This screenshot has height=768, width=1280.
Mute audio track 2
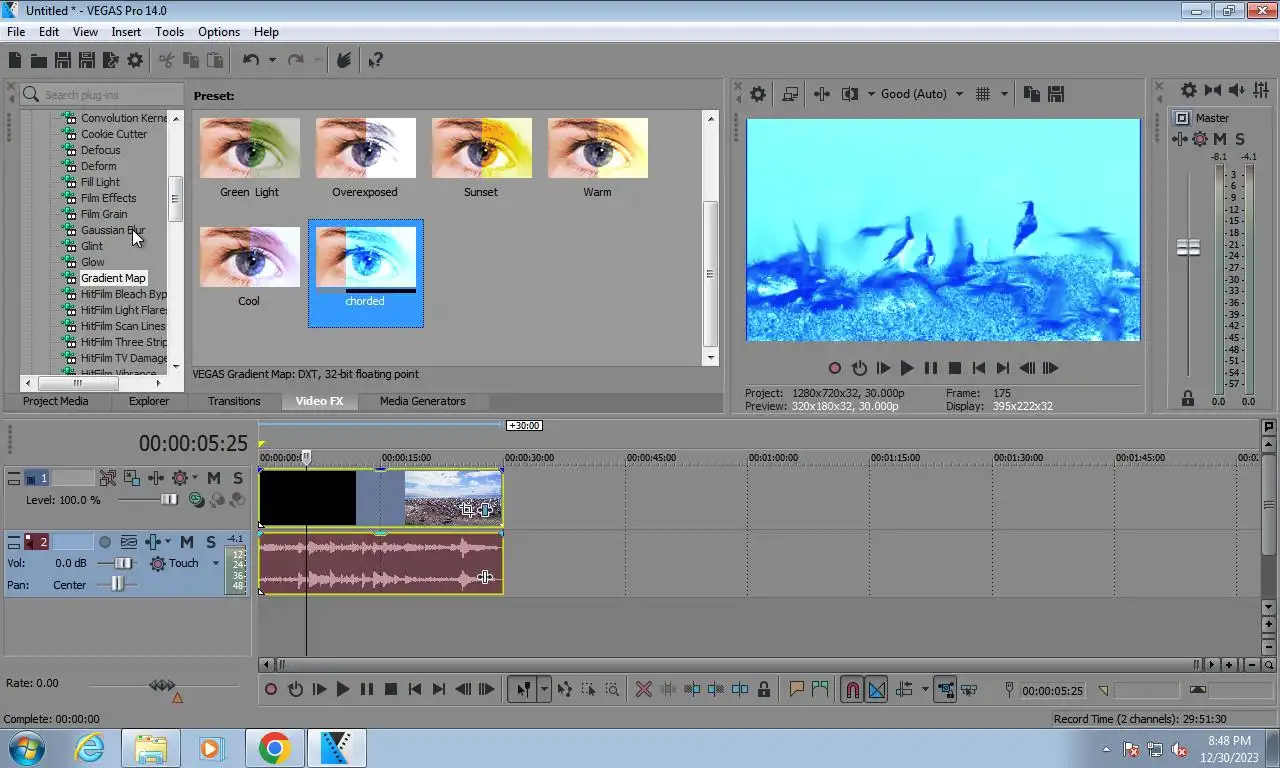point(187,541)
